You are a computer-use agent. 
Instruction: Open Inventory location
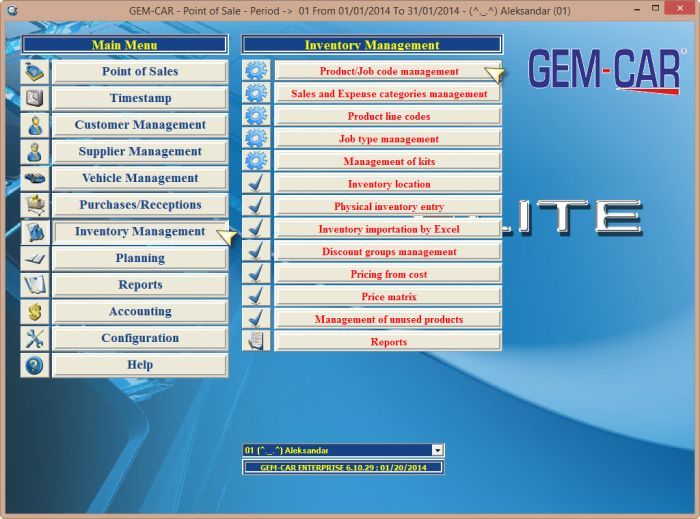click(x=388, y=184)
